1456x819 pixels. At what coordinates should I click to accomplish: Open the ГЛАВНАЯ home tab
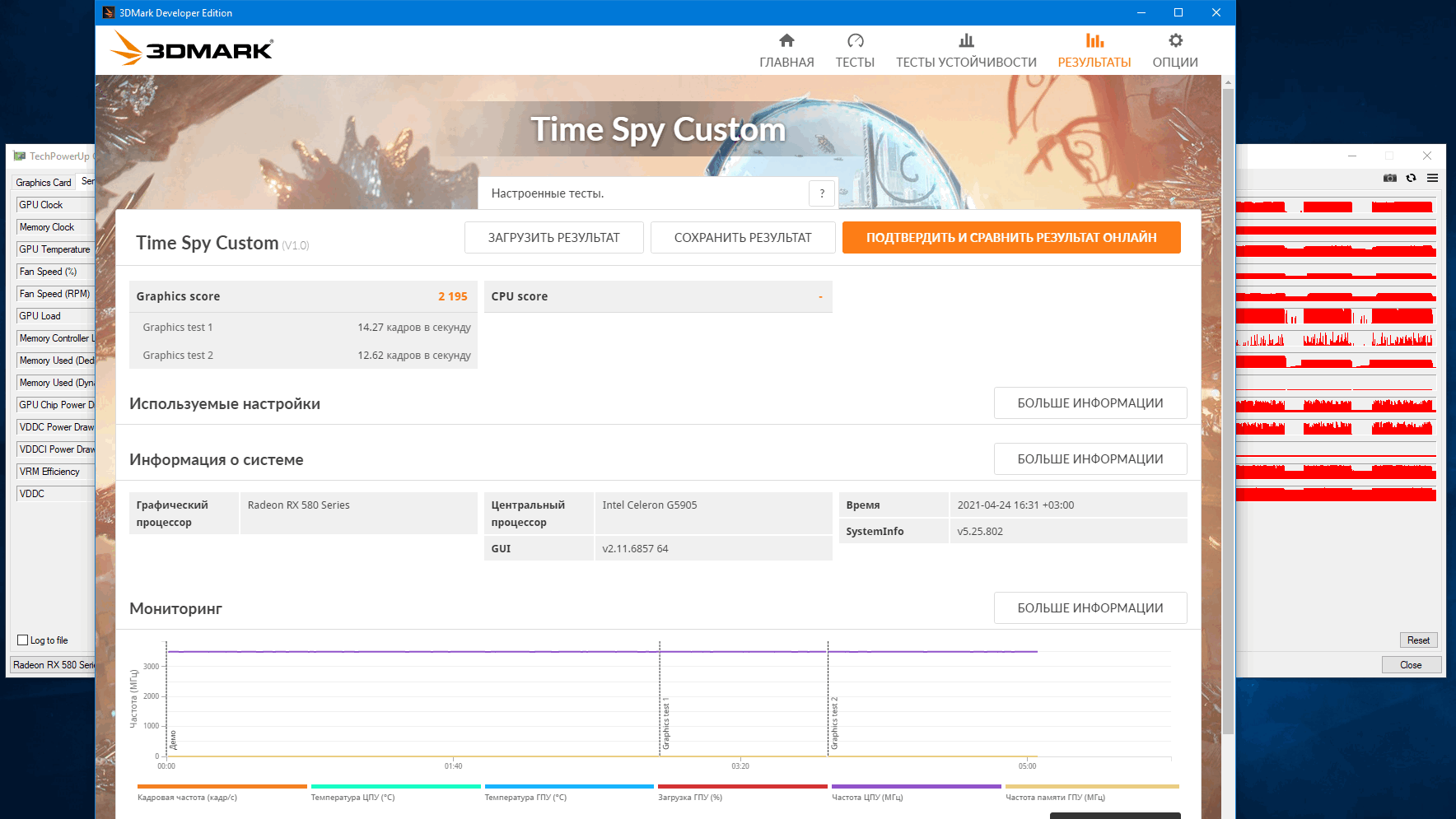tap(786, 51)
